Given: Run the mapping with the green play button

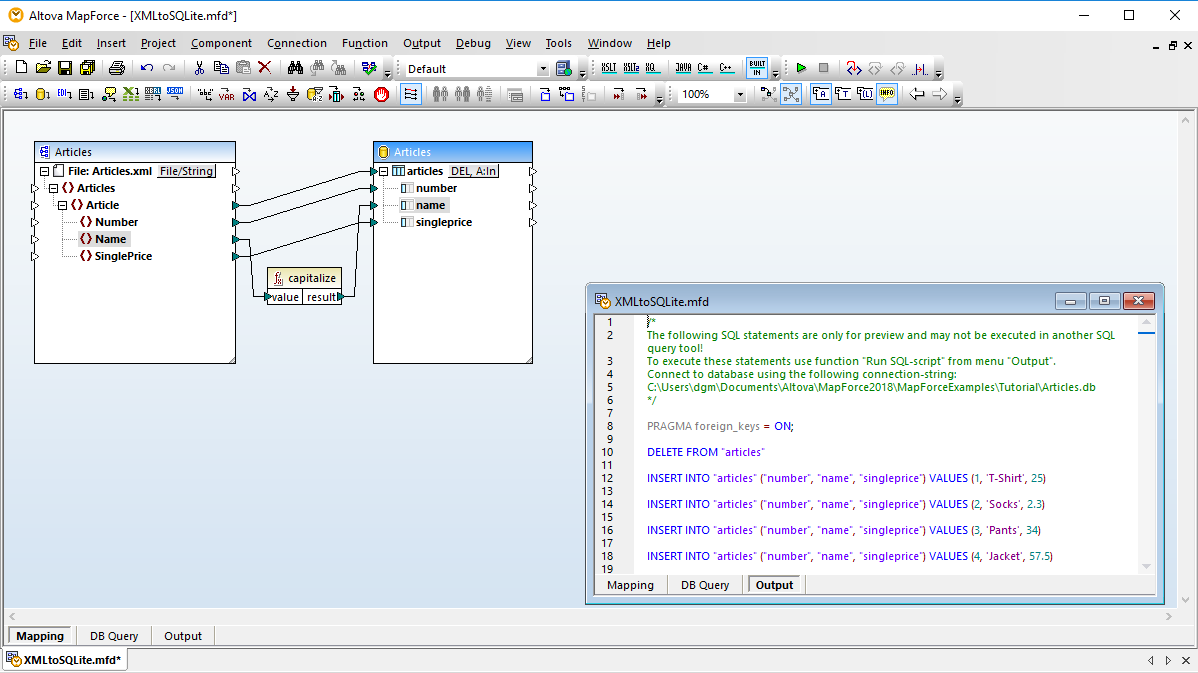Looking at the screenshot, I should click(x=801, y=68).
